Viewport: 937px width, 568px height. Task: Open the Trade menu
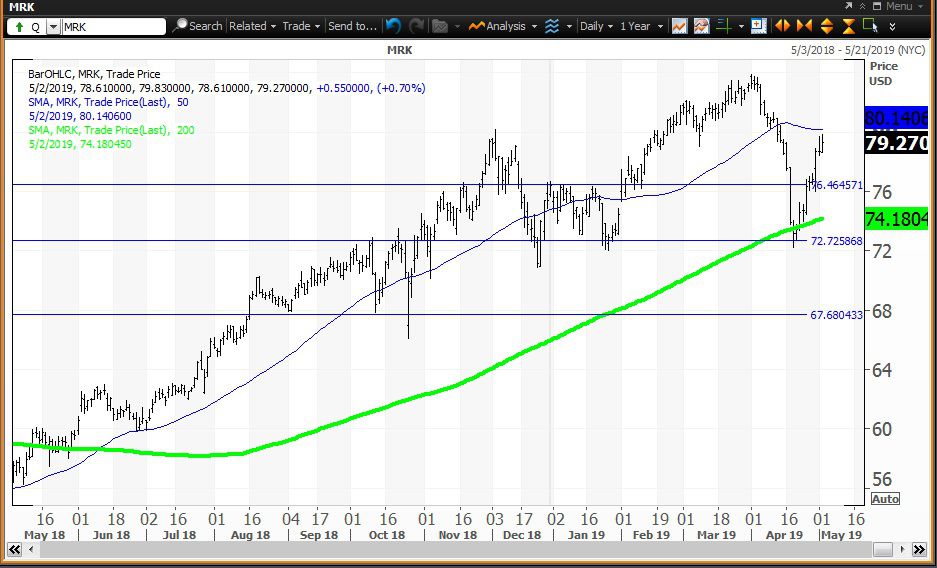(301, 26)
